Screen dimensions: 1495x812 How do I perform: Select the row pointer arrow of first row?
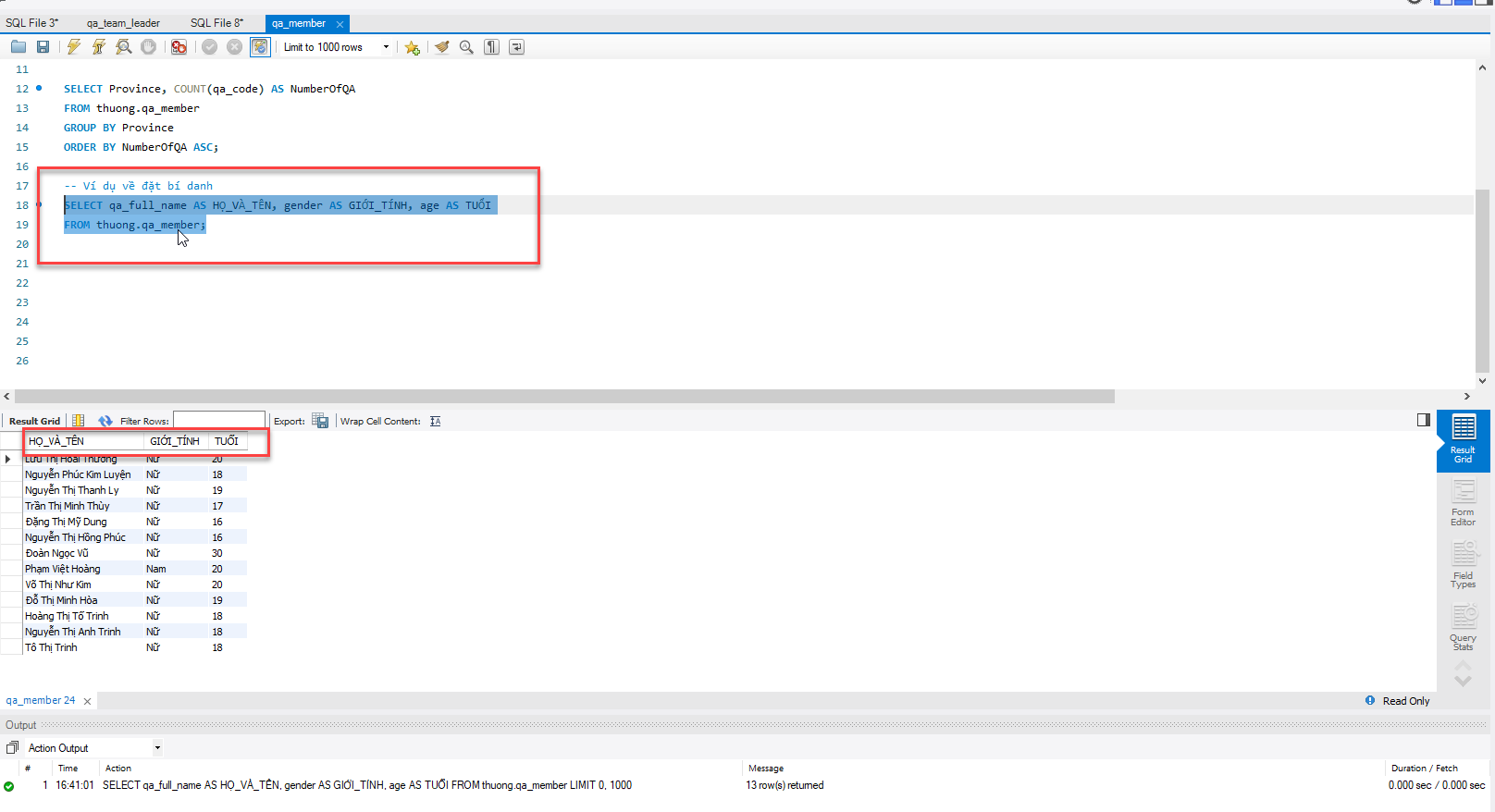[8, 459]
